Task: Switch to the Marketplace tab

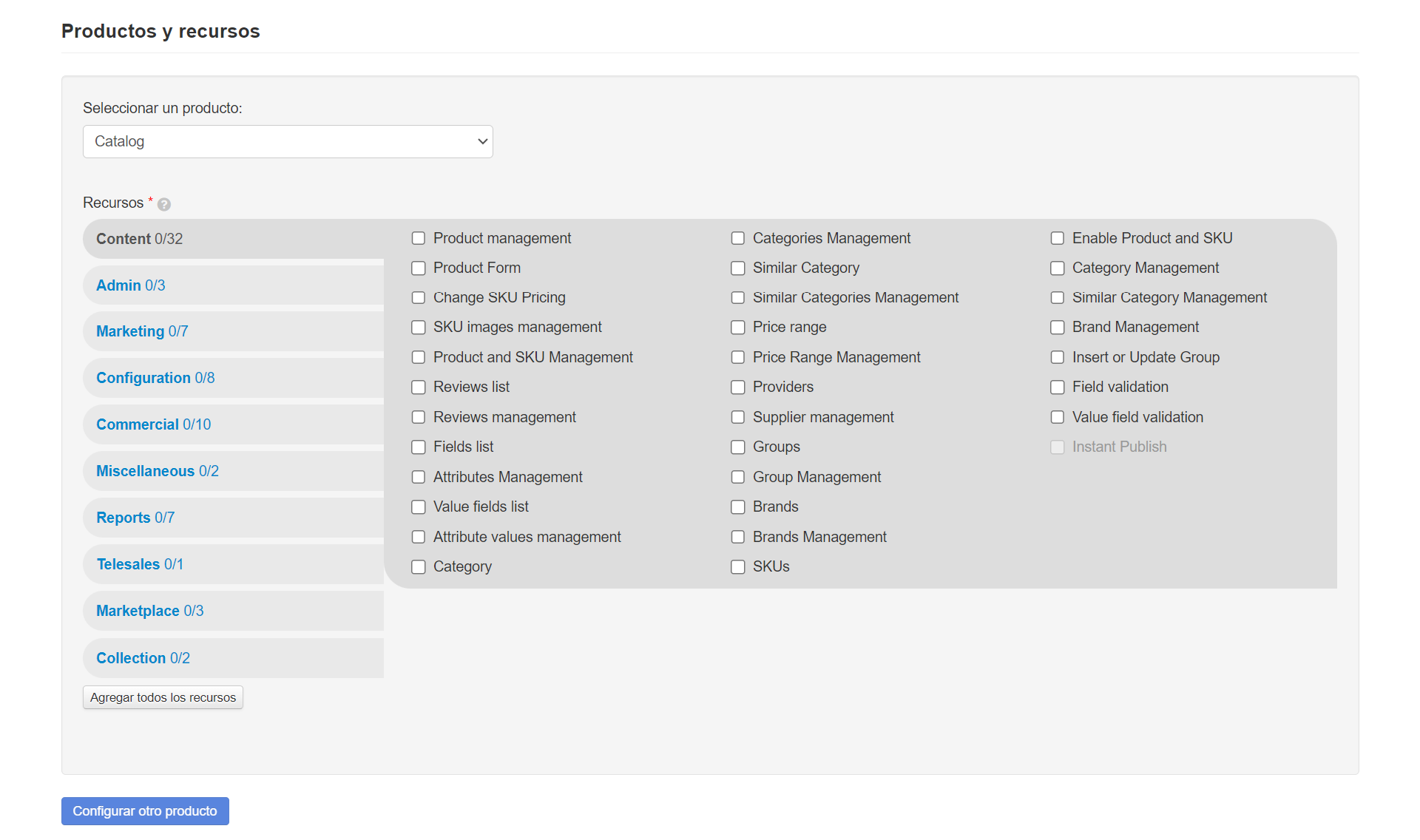Action: point(149,611)
